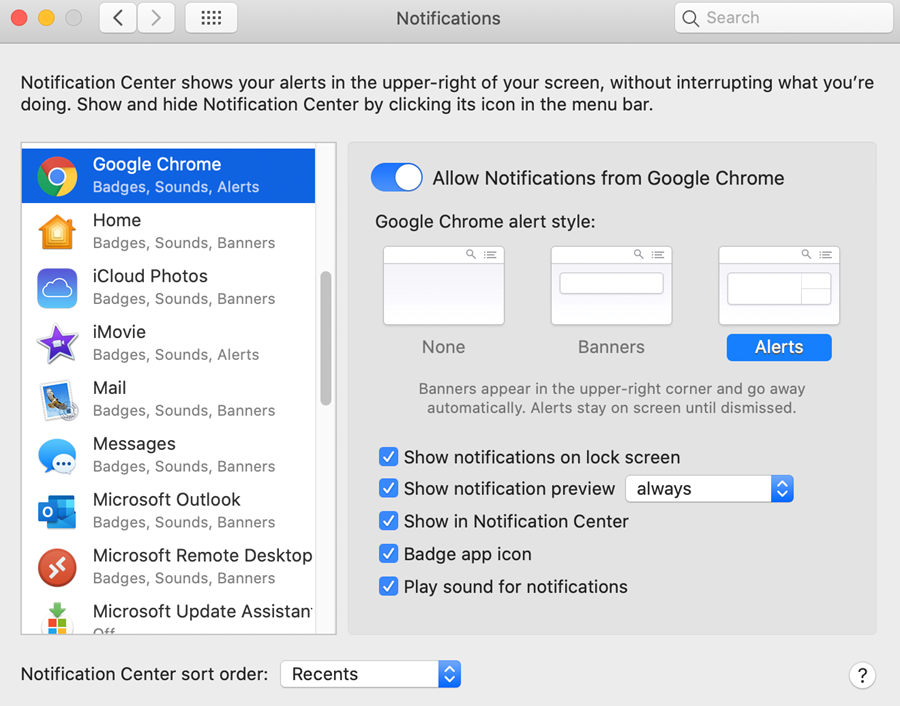This screenshot has width=900, height=706.
Task: Open Notification Center sort order Recents dropdown
Action: pyautogui.click(x=371, y=674)
